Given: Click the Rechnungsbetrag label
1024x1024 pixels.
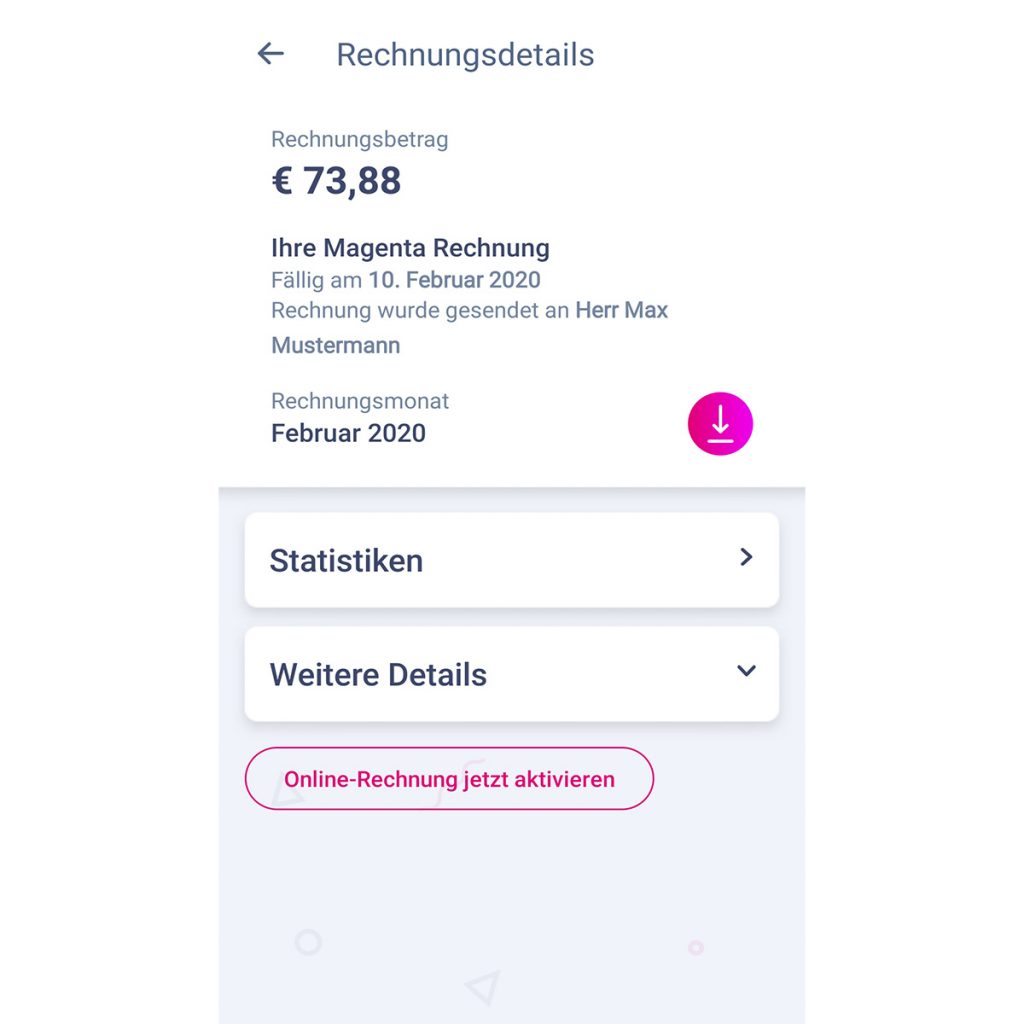Looking at the screenshot, I should click(x=359, y=140).
